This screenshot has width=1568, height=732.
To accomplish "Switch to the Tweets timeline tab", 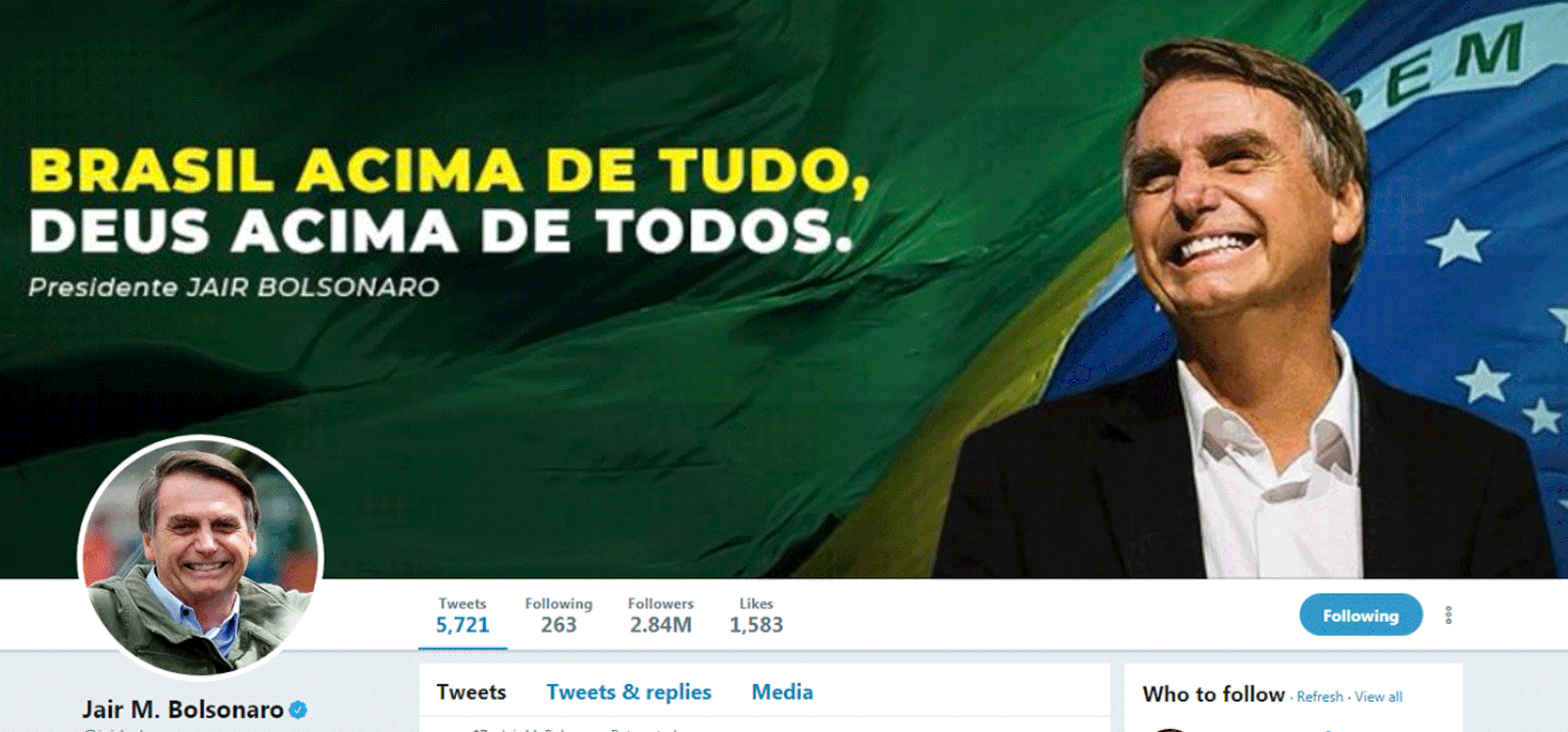I will pos(471,692).
